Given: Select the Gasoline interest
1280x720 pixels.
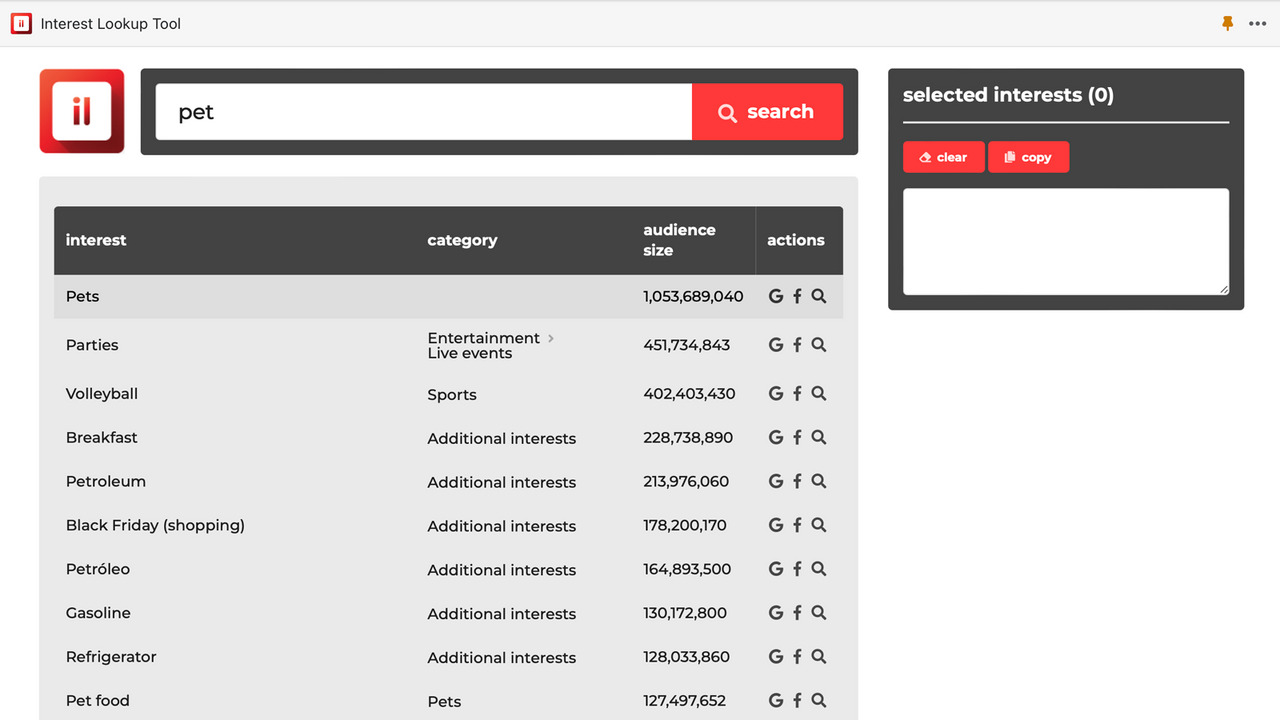Looking at the screenshot, I should point(98,614).
